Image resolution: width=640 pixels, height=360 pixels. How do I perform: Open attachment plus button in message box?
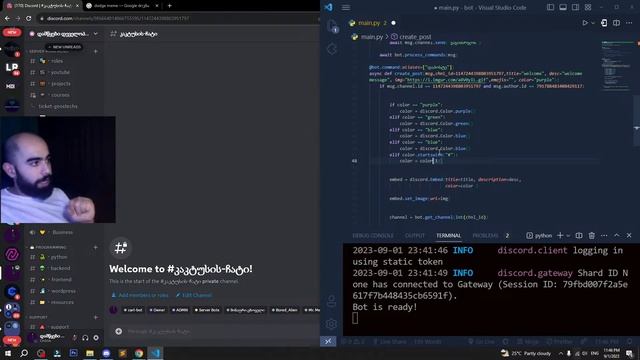click(118, 331)
